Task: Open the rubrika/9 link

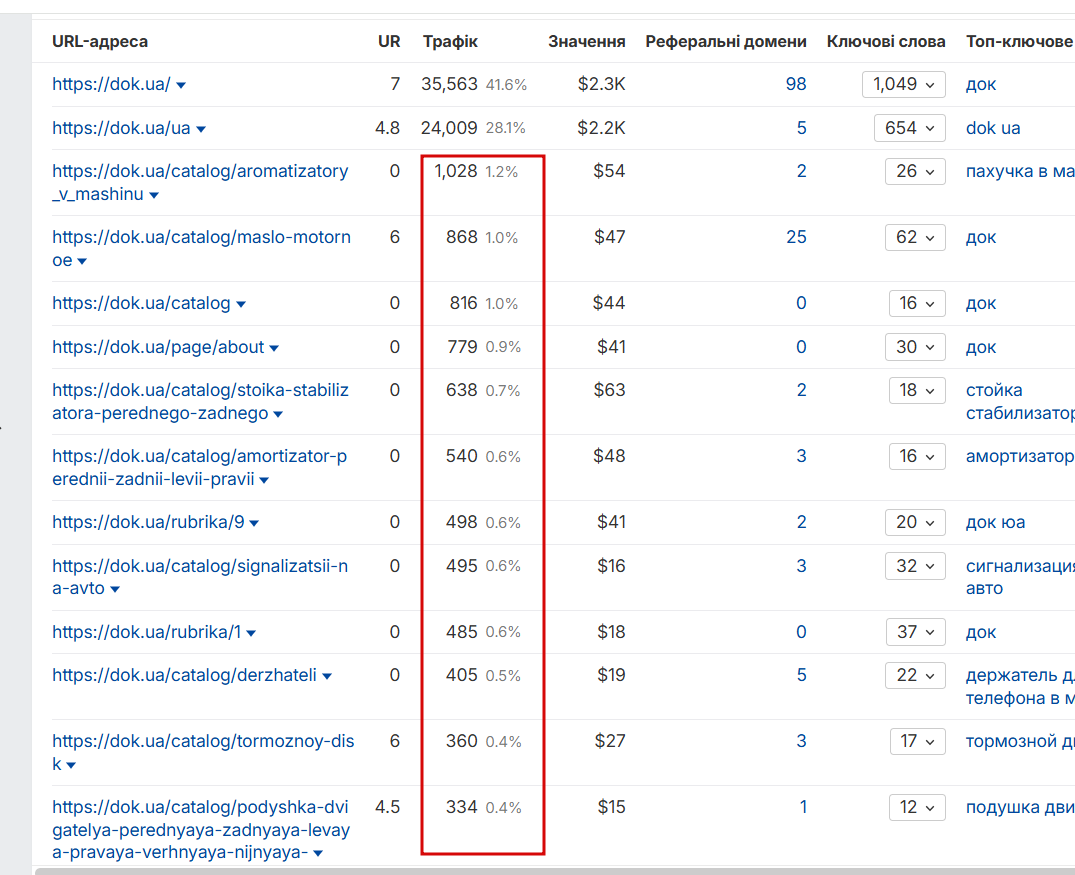Action: click(x=148, y=522)
